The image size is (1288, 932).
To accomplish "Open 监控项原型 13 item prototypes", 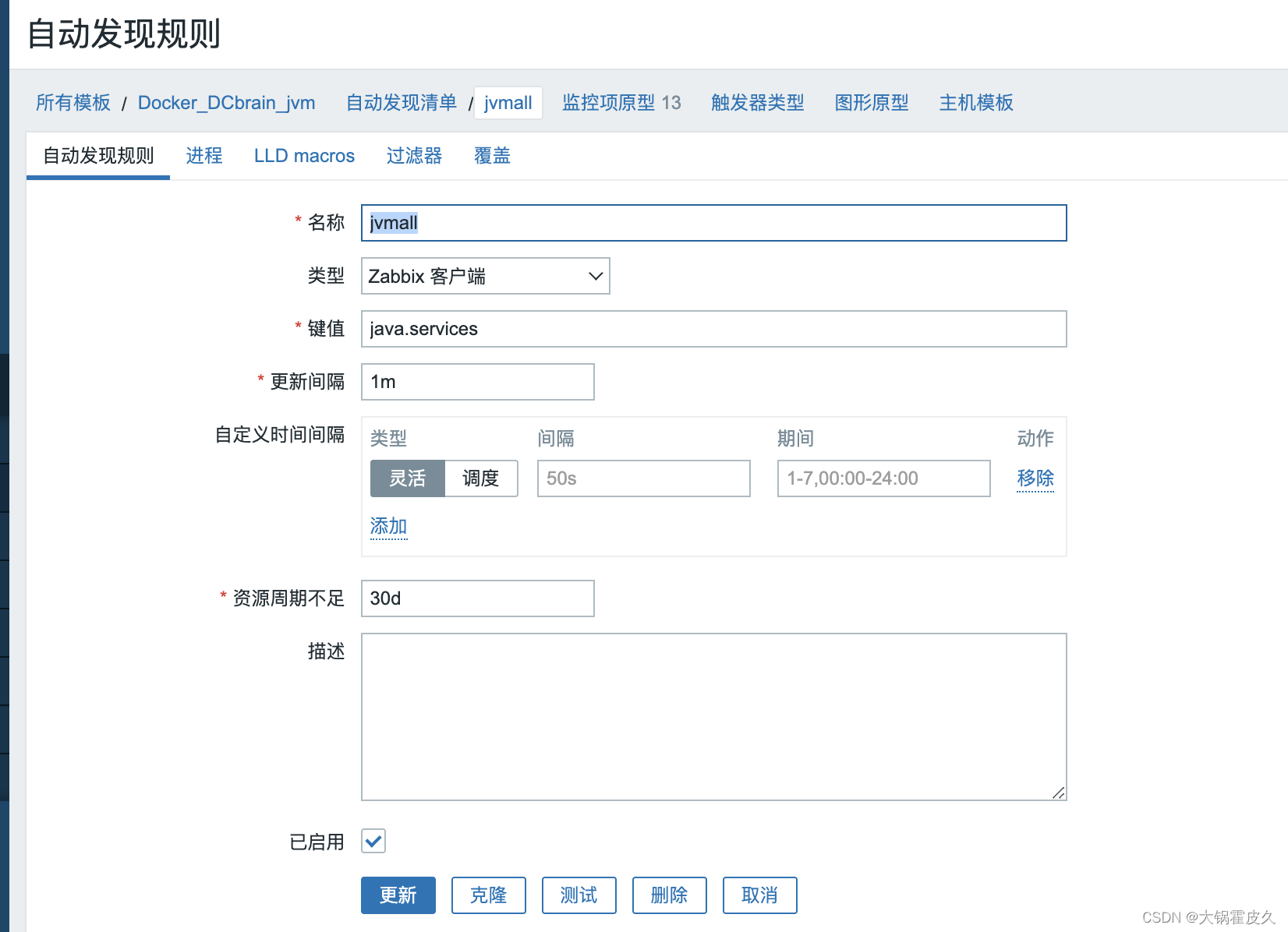I will click(621, 102).
